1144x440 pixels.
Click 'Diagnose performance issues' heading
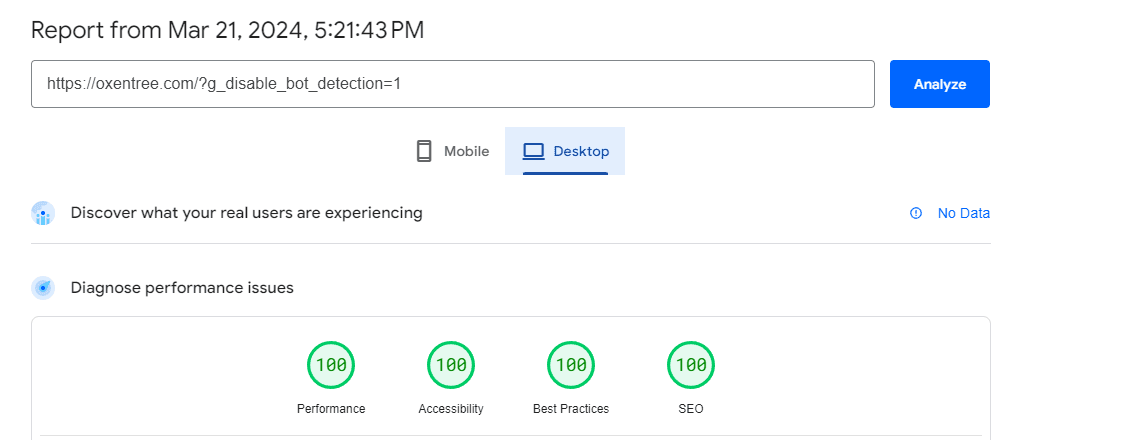182,287
